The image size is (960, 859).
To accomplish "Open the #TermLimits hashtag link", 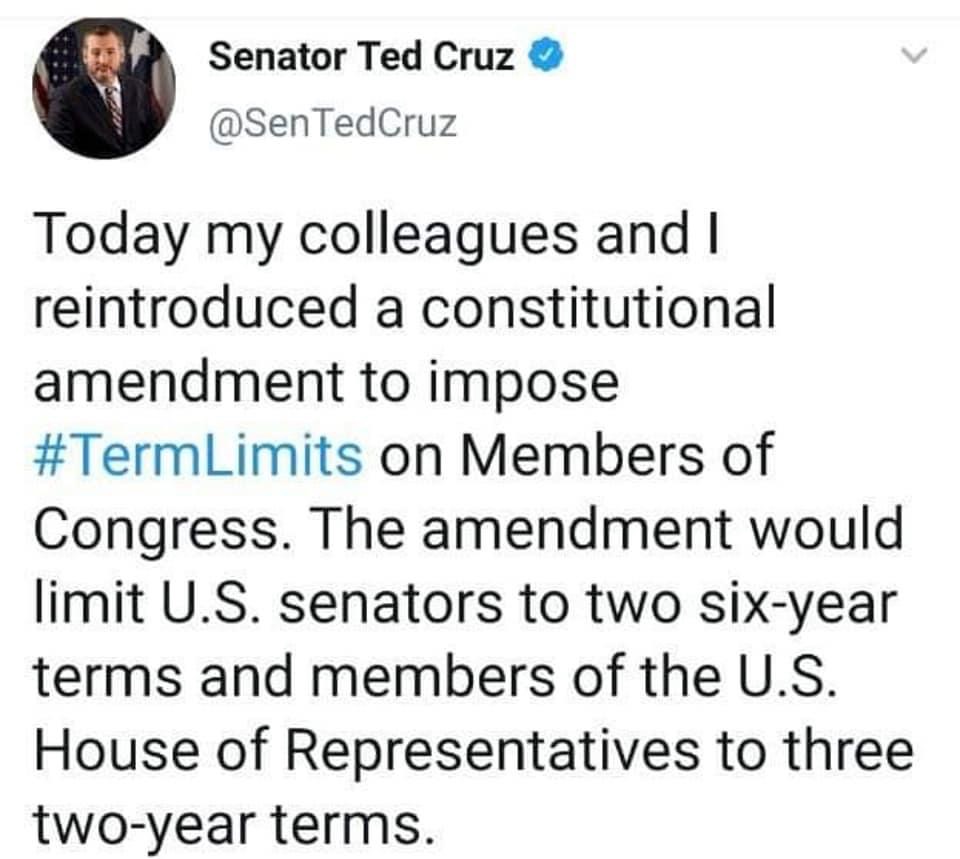I will pos(199,456).
